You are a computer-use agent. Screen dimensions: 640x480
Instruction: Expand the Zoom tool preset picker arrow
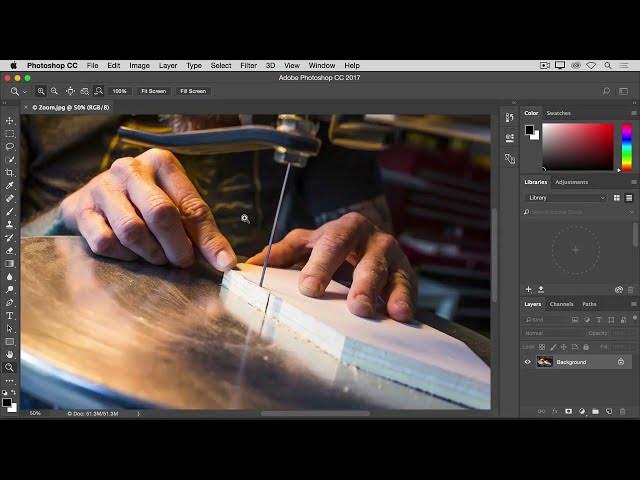pyautogui.click(x=25, y=91)
